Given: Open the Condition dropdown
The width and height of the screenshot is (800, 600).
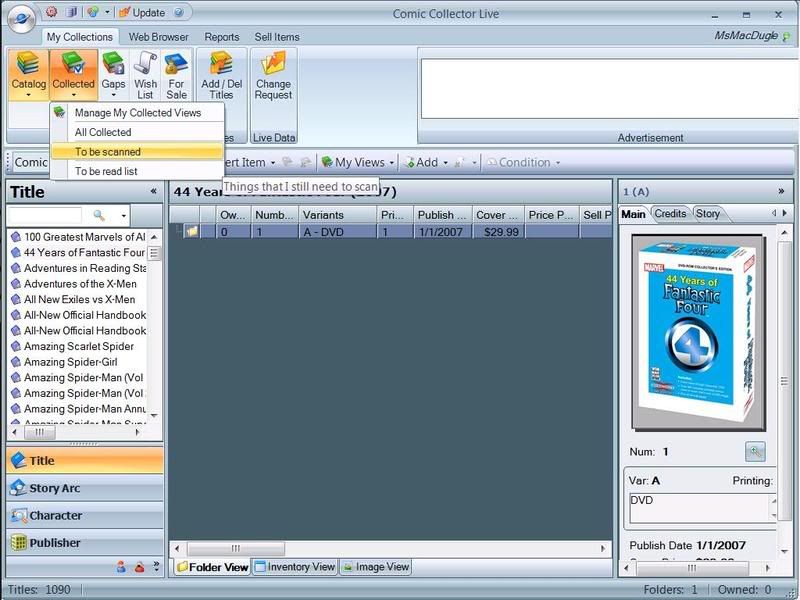Looking at the screenshot, I should 524,163.
